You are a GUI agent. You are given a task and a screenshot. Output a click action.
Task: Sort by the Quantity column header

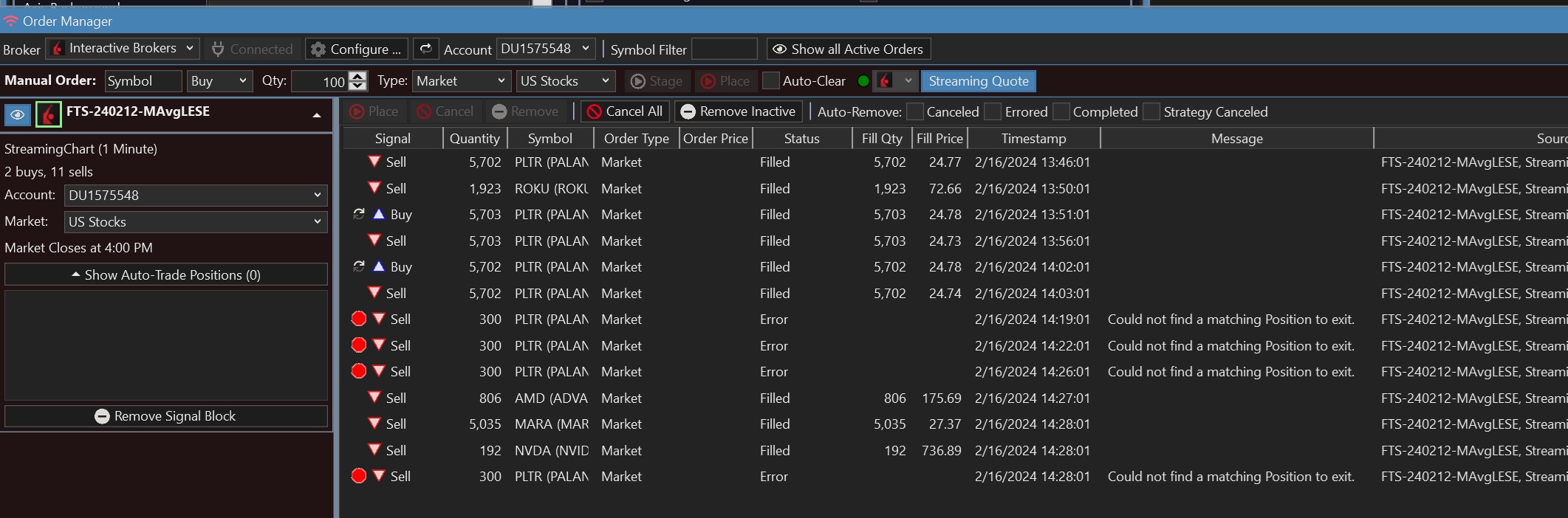point(474,138)
